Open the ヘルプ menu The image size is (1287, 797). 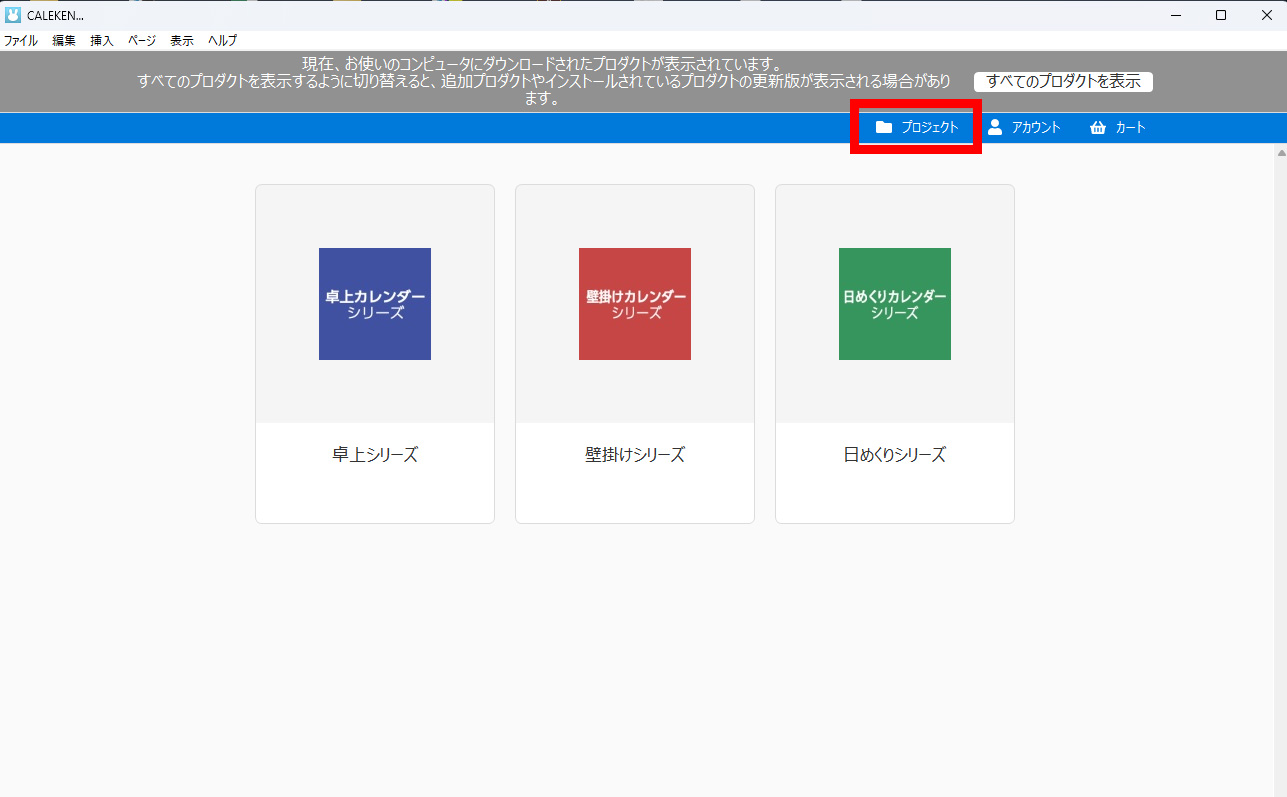tap(222, 41)
